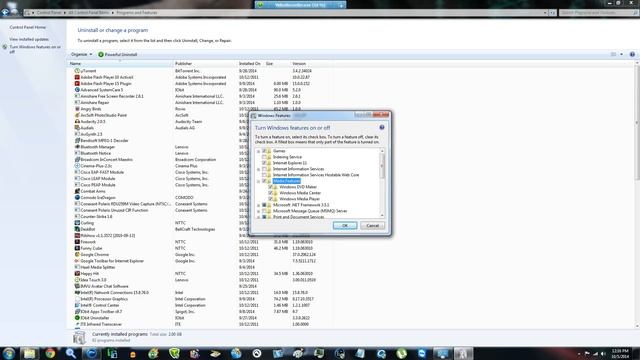Click the Back navigation arrow

(x=5, y=12)
